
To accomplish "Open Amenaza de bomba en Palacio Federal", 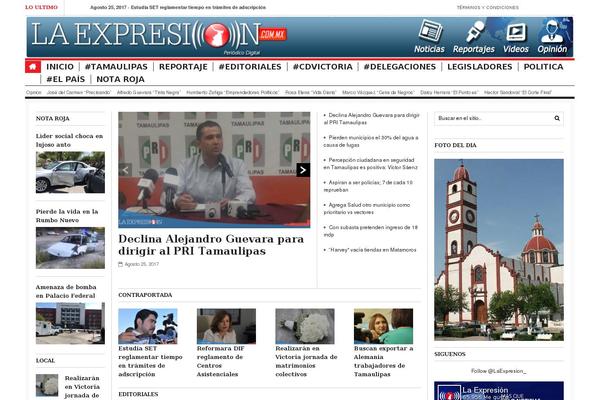I will tap(66, 291).
